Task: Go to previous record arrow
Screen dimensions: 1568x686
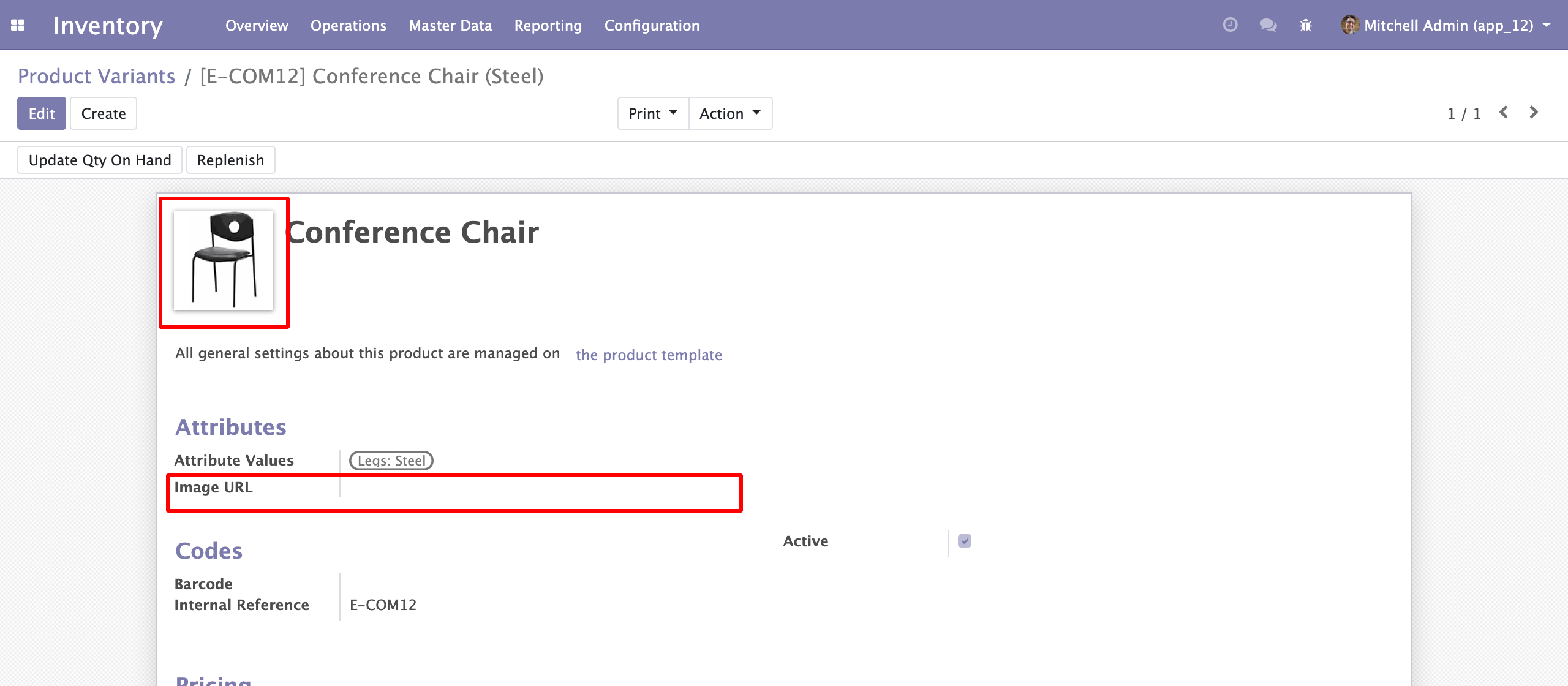Action: (x=1504, y=113)
